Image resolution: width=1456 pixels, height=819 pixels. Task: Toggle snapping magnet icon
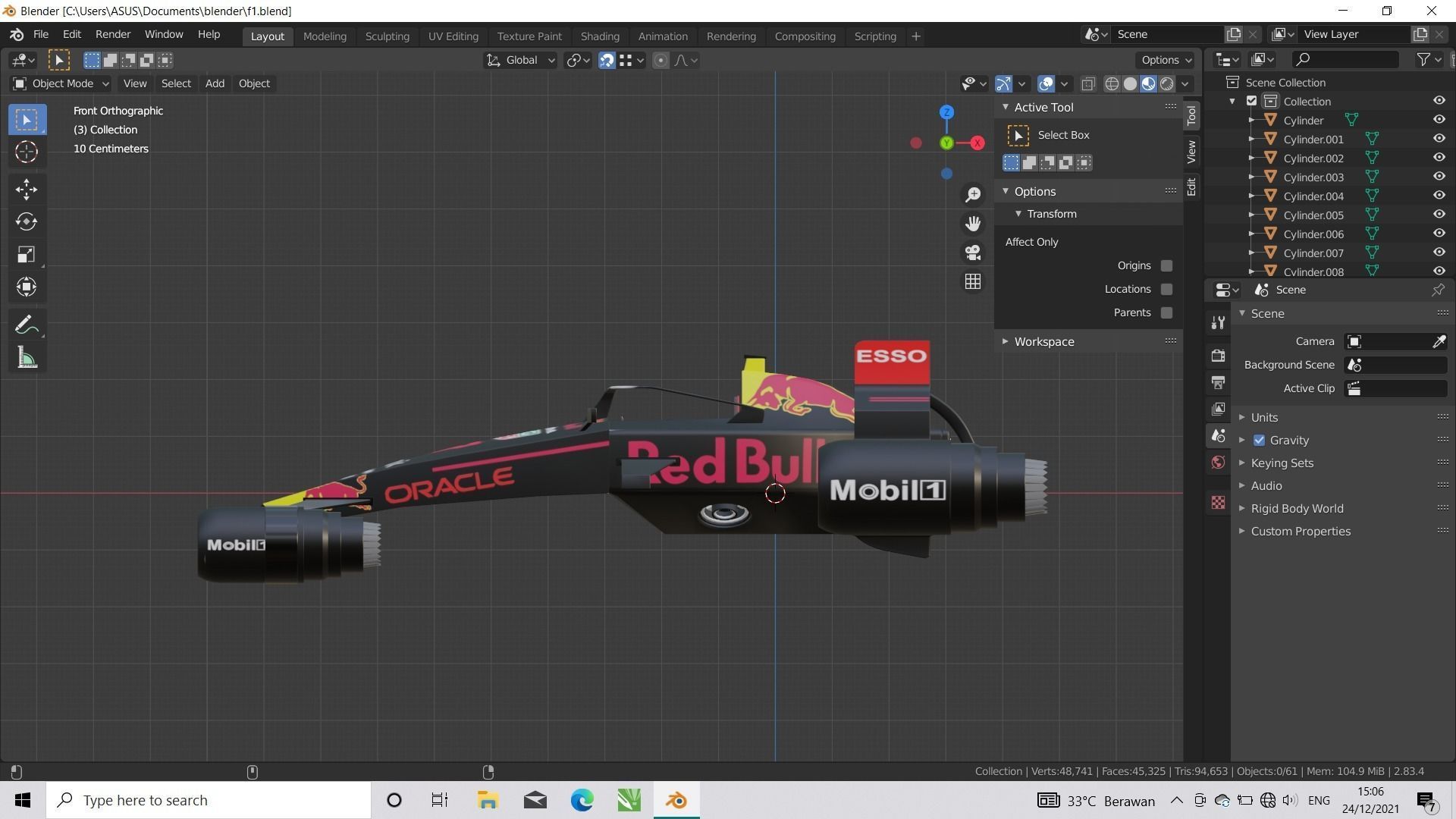607,61
